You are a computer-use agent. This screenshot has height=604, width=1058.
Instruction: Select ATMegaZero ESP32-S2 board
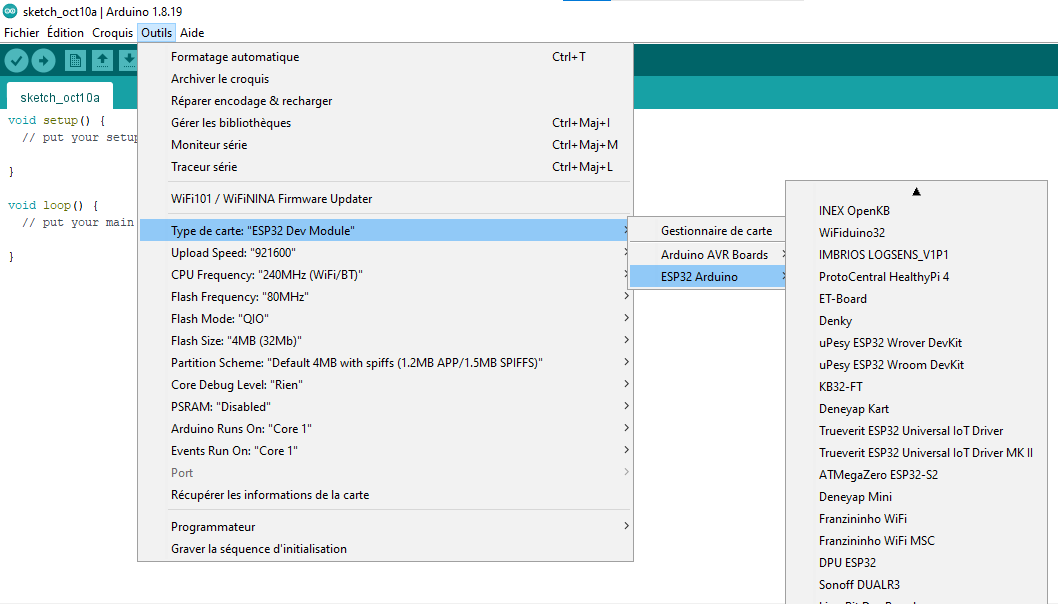[916, 474]
